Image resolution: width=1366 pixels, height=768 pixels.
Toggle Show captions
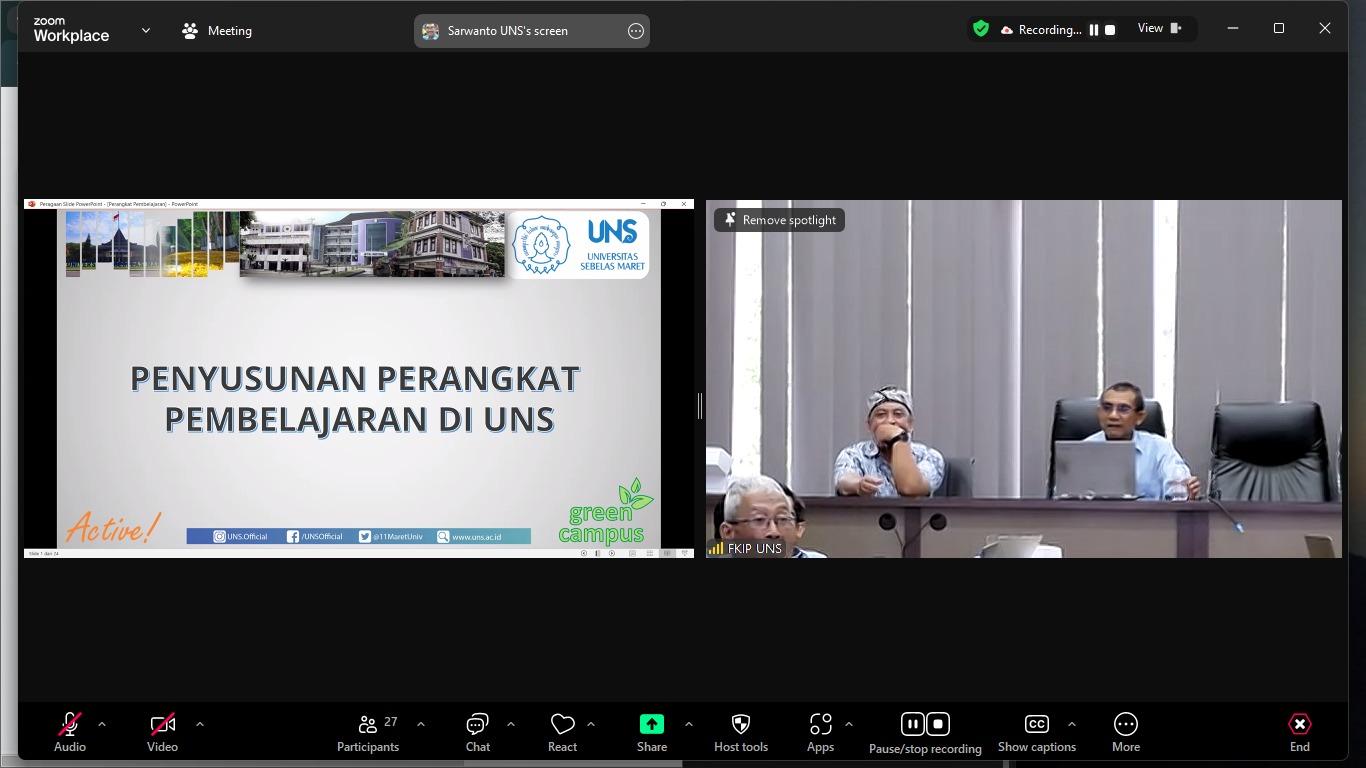1036,732
